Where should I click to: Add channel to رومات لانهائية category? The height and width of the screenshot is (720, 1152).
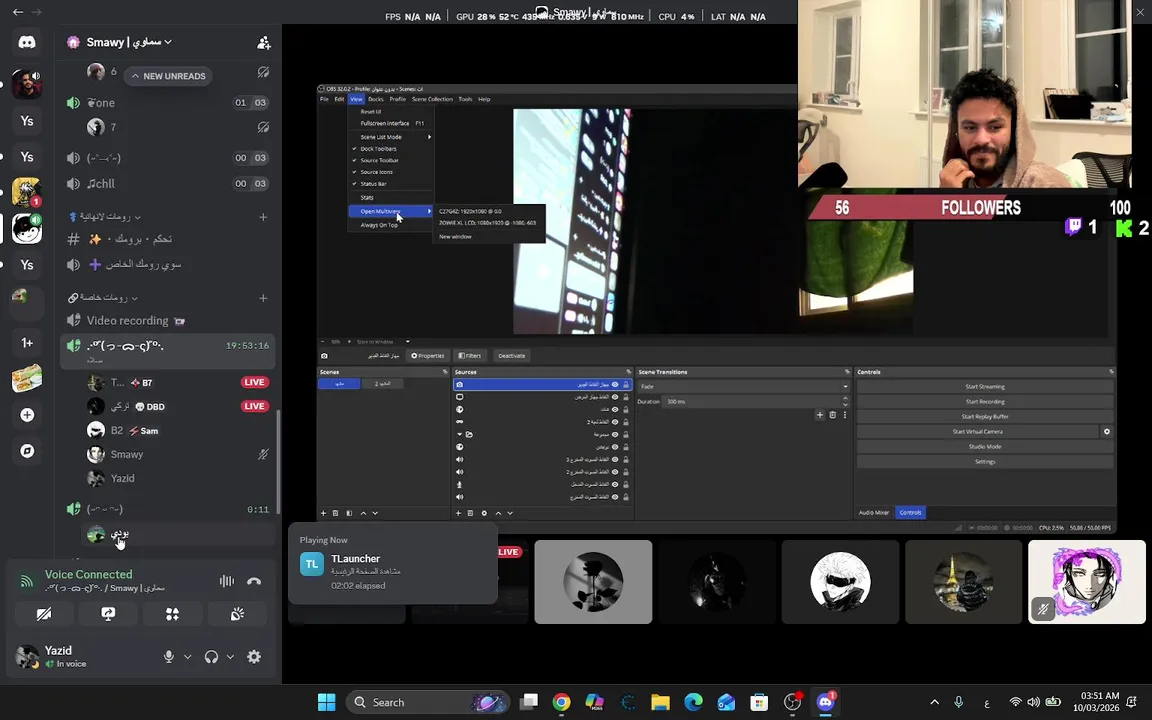(263, 217)
